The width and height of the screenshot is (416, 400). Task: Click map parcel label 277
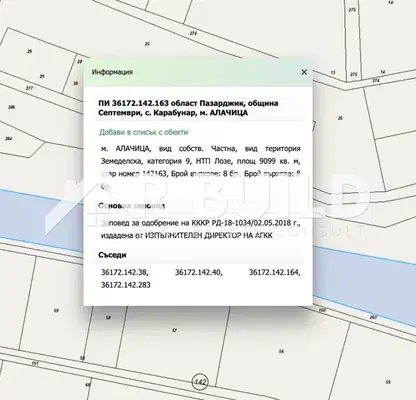click(x=29, y=88)
